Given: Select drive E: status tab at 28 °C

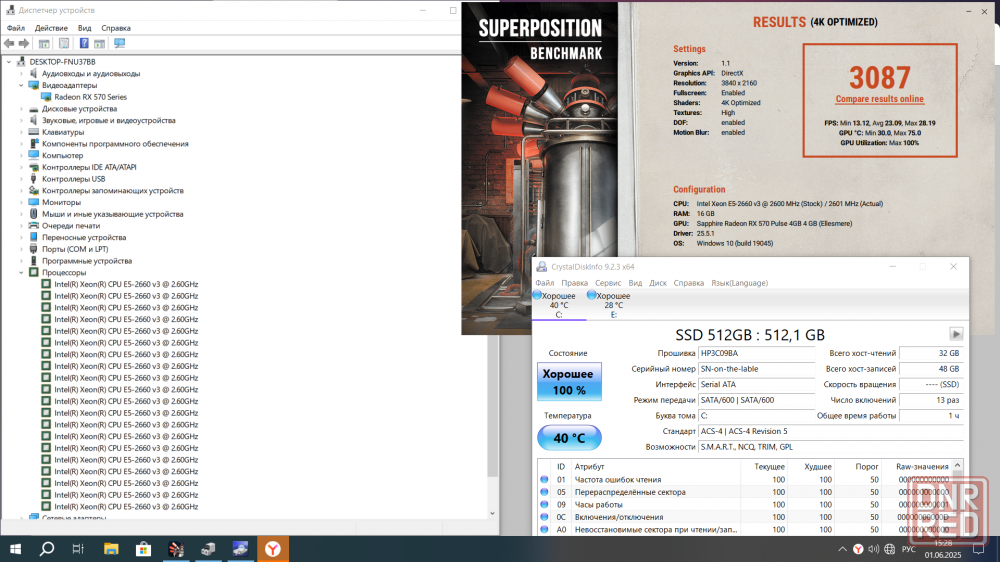Looking at the screenshot, I should pos(613,305).
